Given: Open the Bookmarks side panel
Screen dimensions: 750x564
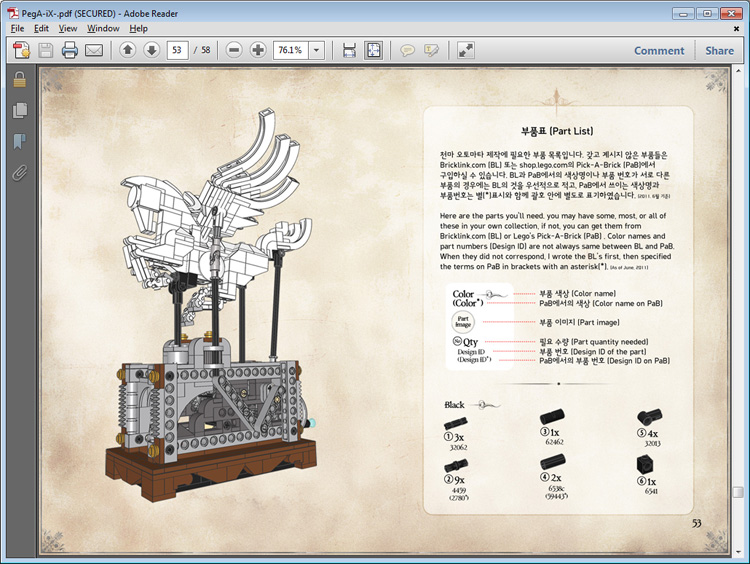Looking at the screenshot, I should (19, 141).
